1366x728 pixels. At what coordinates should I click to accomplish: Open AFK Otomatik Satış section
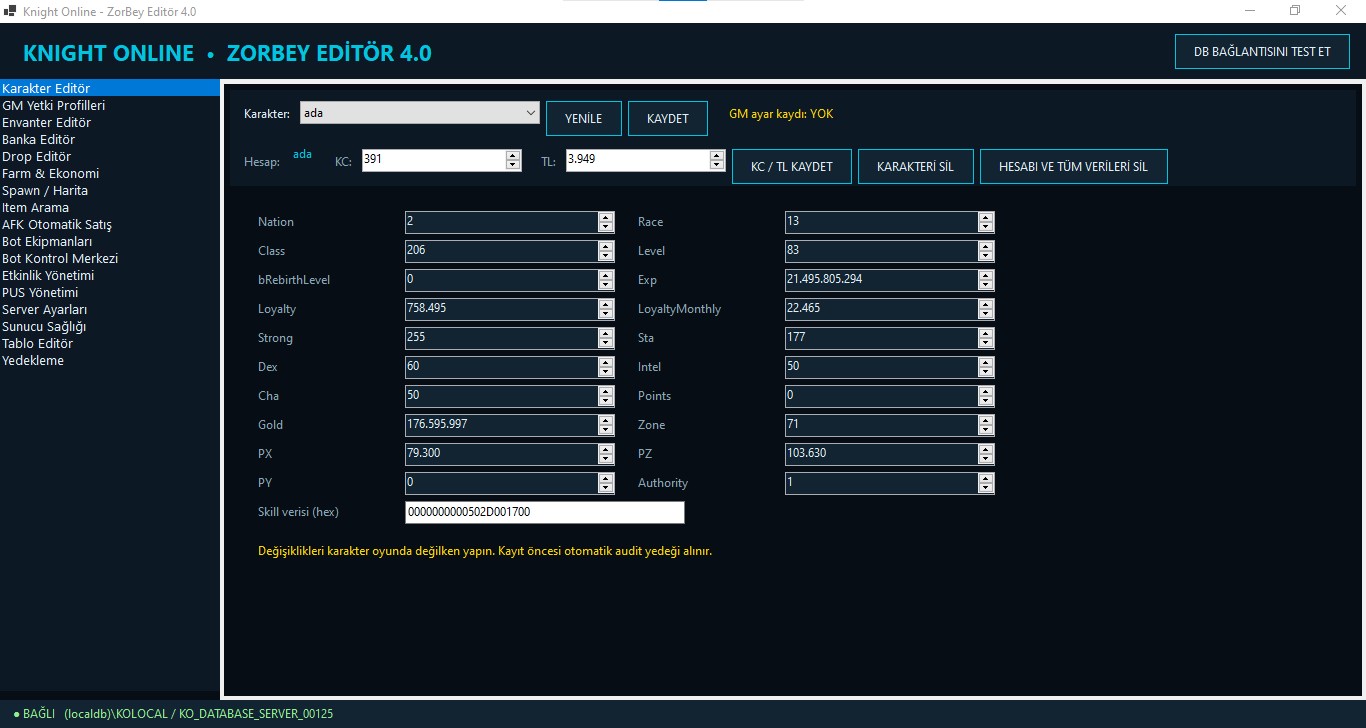click(x=110, y=225)
